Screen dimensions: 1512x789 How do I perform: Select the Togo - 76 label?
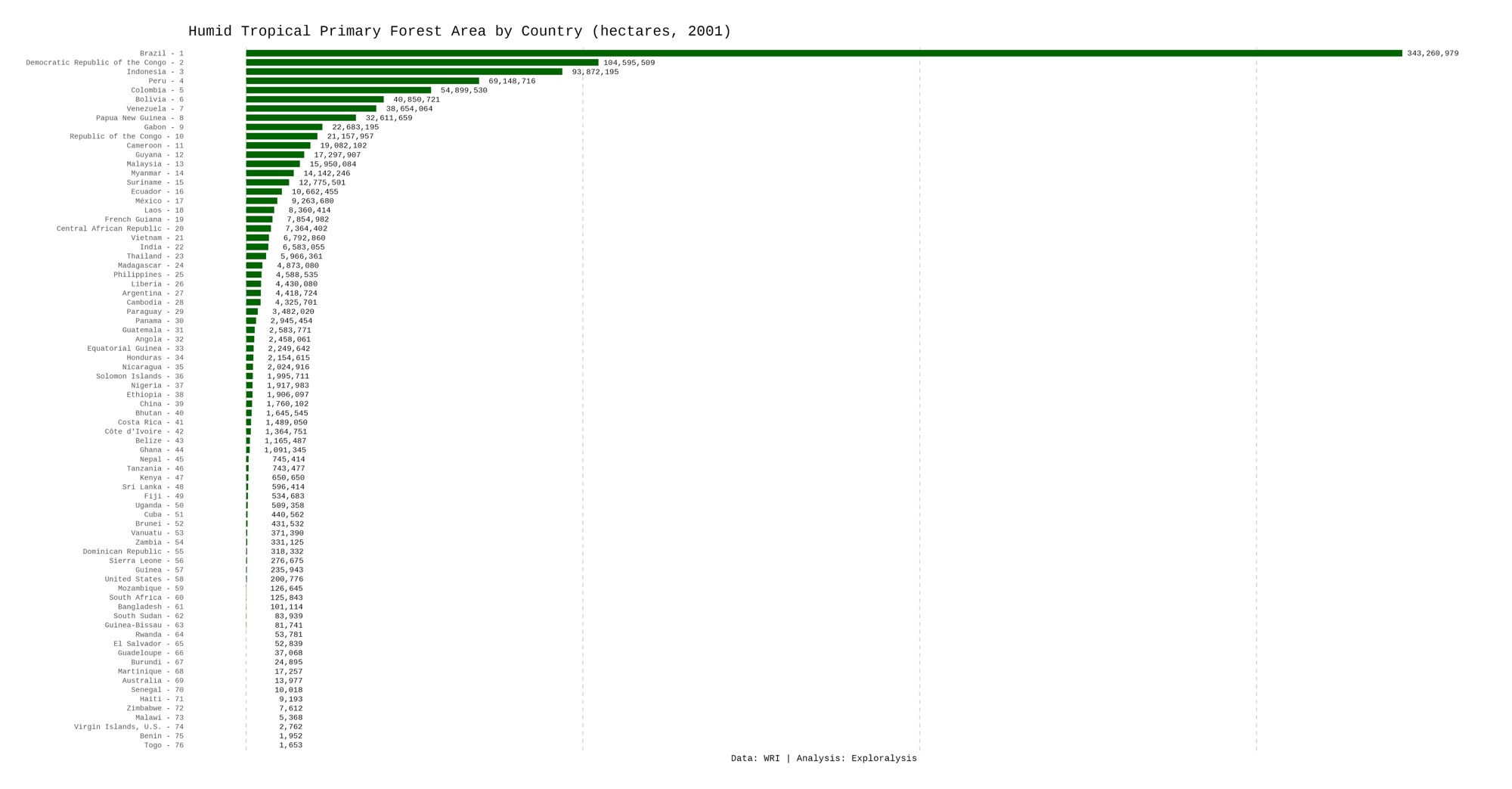(164, 745)
